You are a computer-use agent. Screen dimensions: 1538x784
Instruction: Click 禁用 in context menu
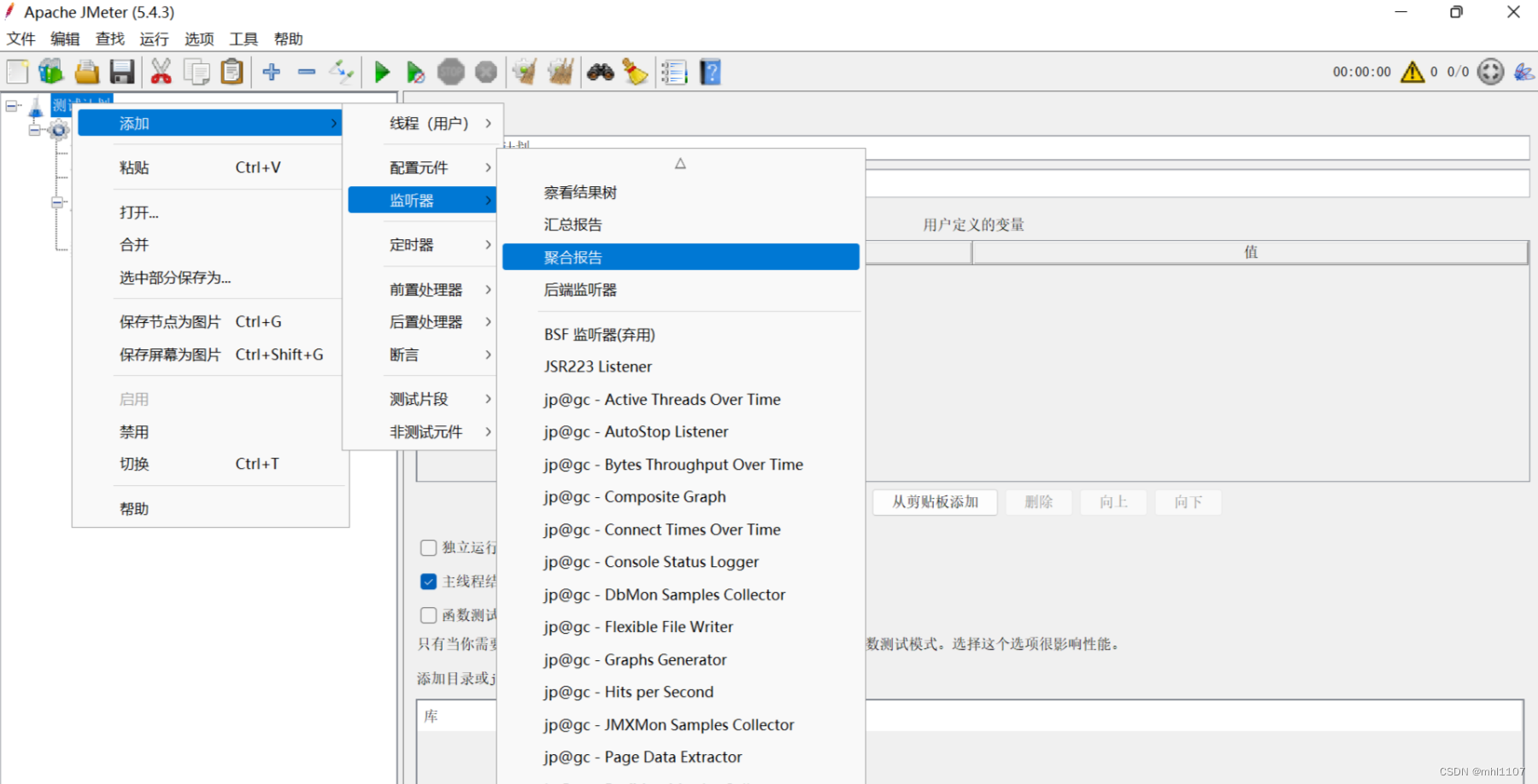[x=209, y=432]
